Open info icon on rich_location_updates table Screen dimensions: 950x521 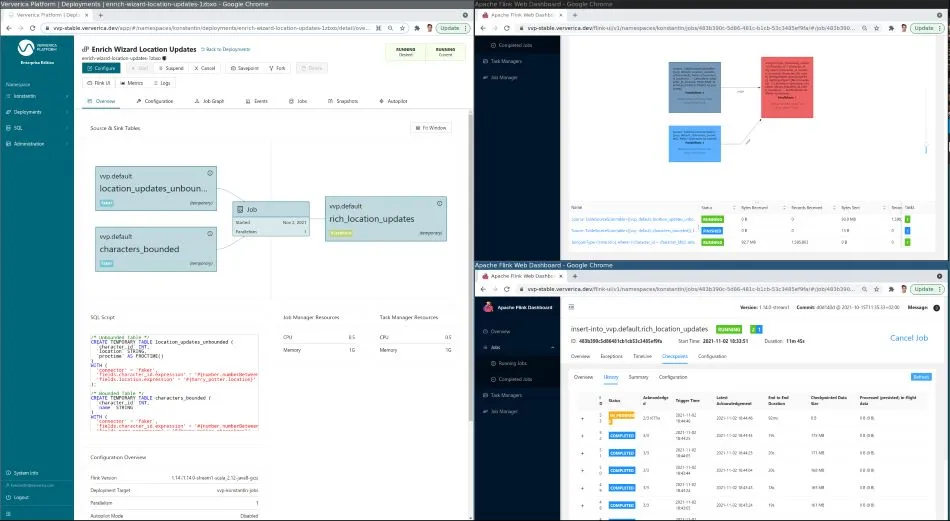point(440,204)
